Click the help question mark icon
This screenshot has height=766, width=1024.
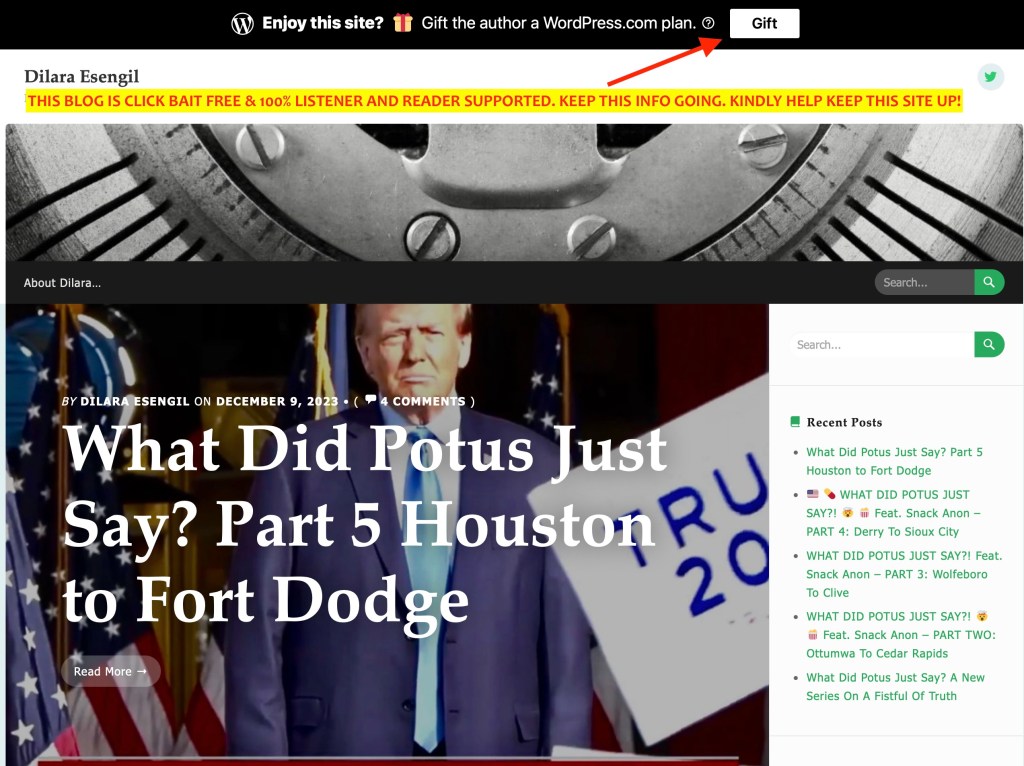click(709, 24)
